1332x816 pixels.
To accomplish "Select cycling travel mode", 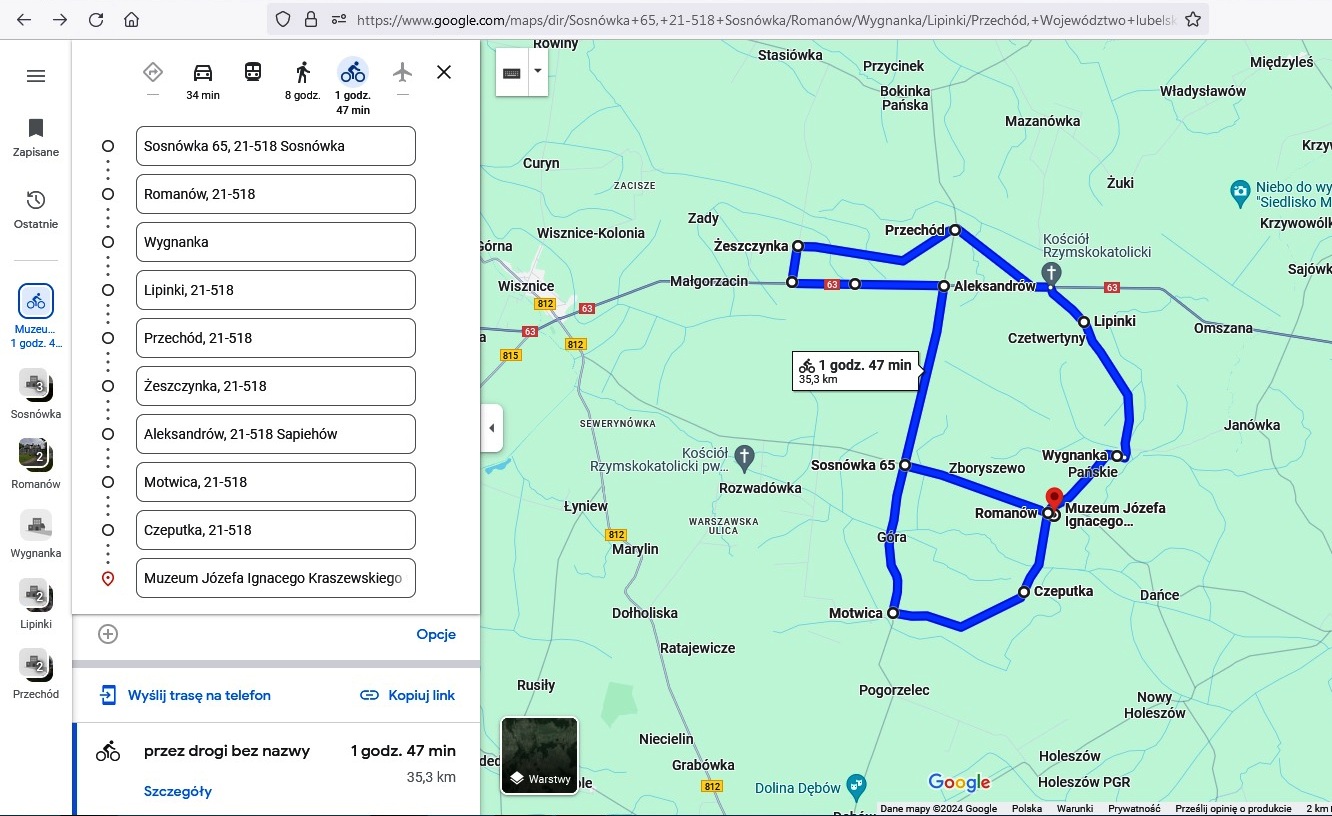I will (x=352, y=72).
